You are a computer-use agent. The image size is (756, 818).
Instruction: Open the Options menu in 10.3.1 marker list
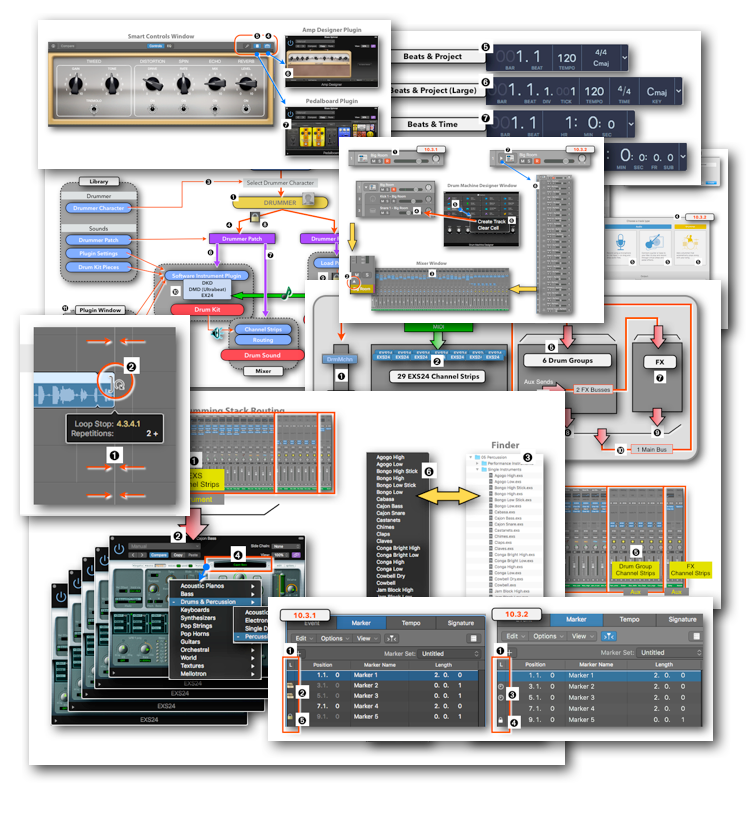[x=334, y=638]
